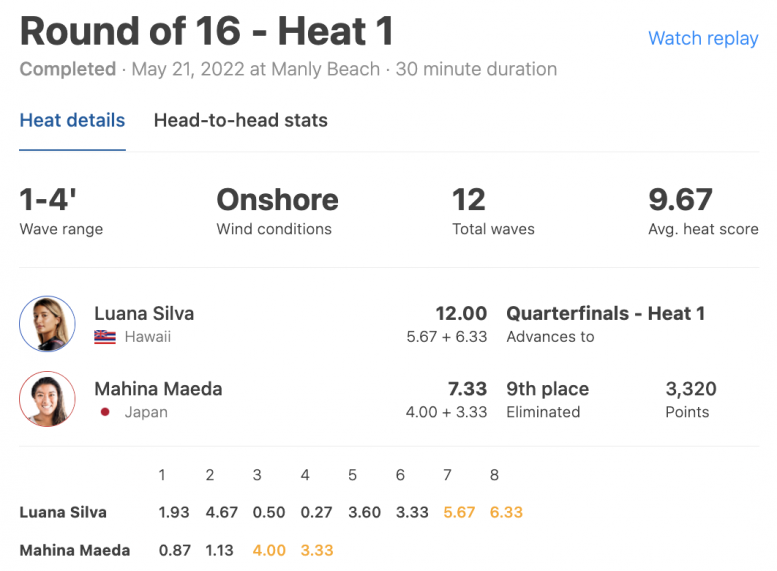Image resolution: width=777 pixels, height=571 pixels.
Task: Click the 3,320 Points value
Action: (691, 389)
